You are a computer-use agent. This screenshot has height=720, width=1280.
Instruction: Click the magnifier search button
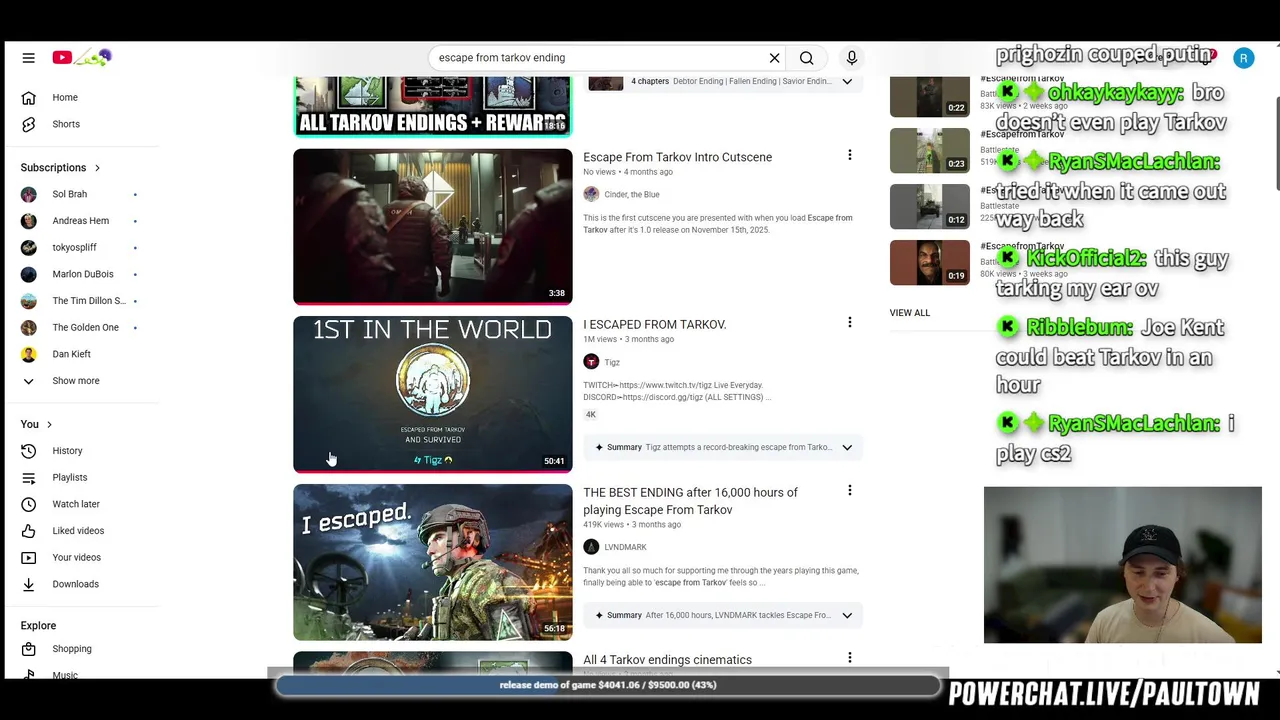806,58
